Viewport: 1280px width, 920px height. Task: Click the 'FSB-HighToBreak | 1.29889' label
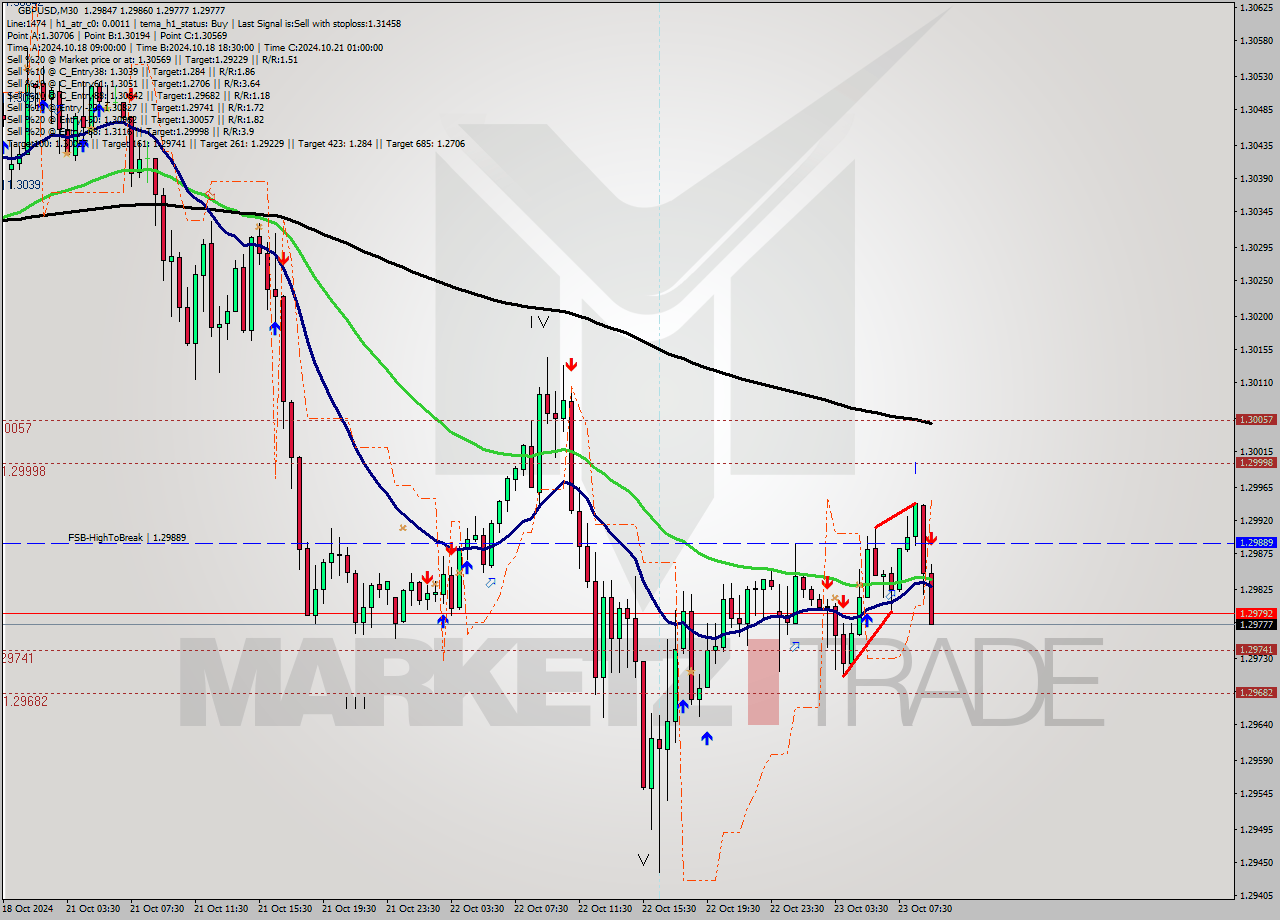click(x=127, y=538)
